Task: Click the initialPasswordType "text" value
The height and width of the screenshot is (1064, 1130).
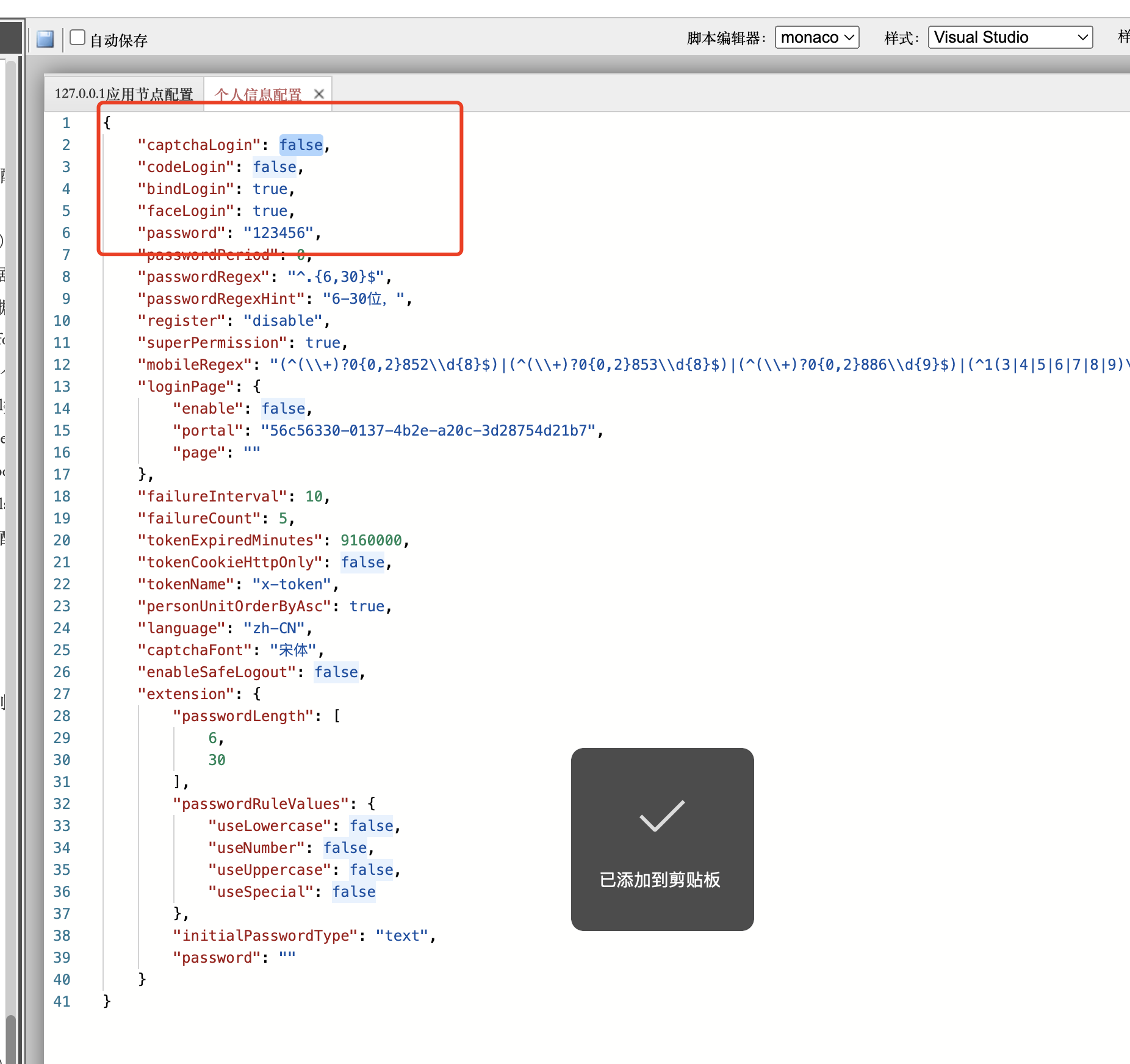Action: click(x=402, y=936)
